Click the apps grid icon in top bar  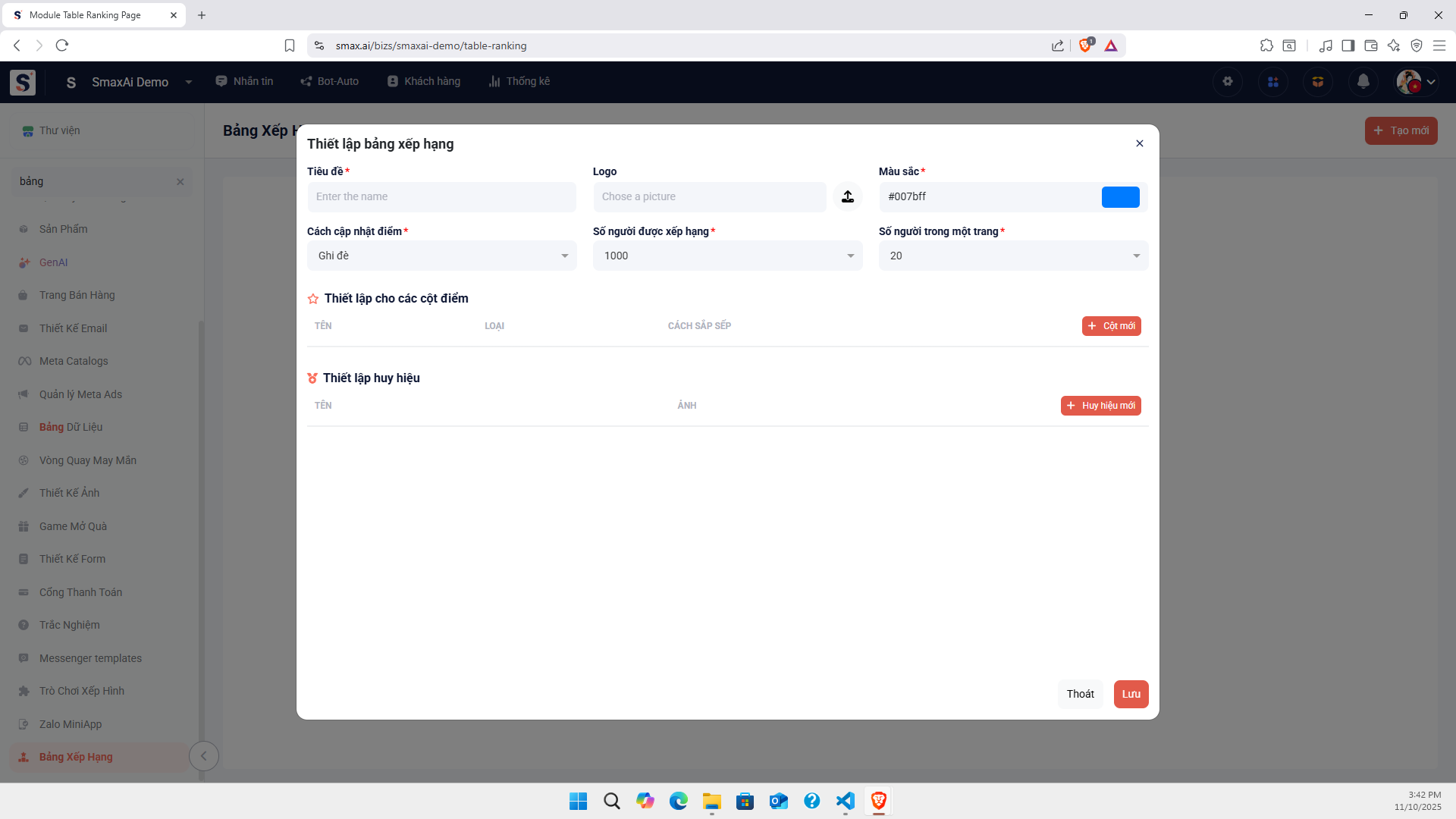[x=1273, y=82]
